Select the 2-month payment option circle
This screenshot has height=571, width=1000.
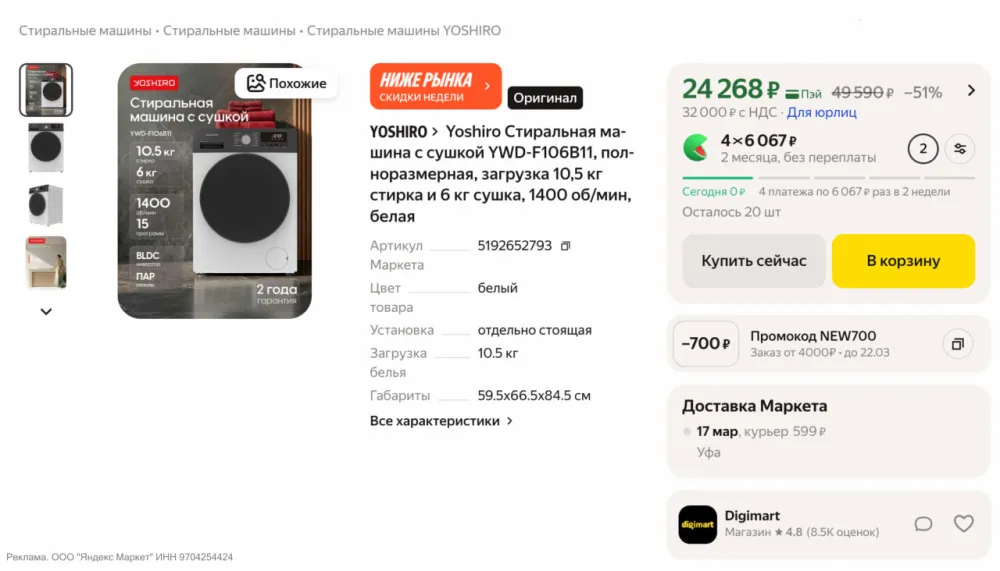922,149
